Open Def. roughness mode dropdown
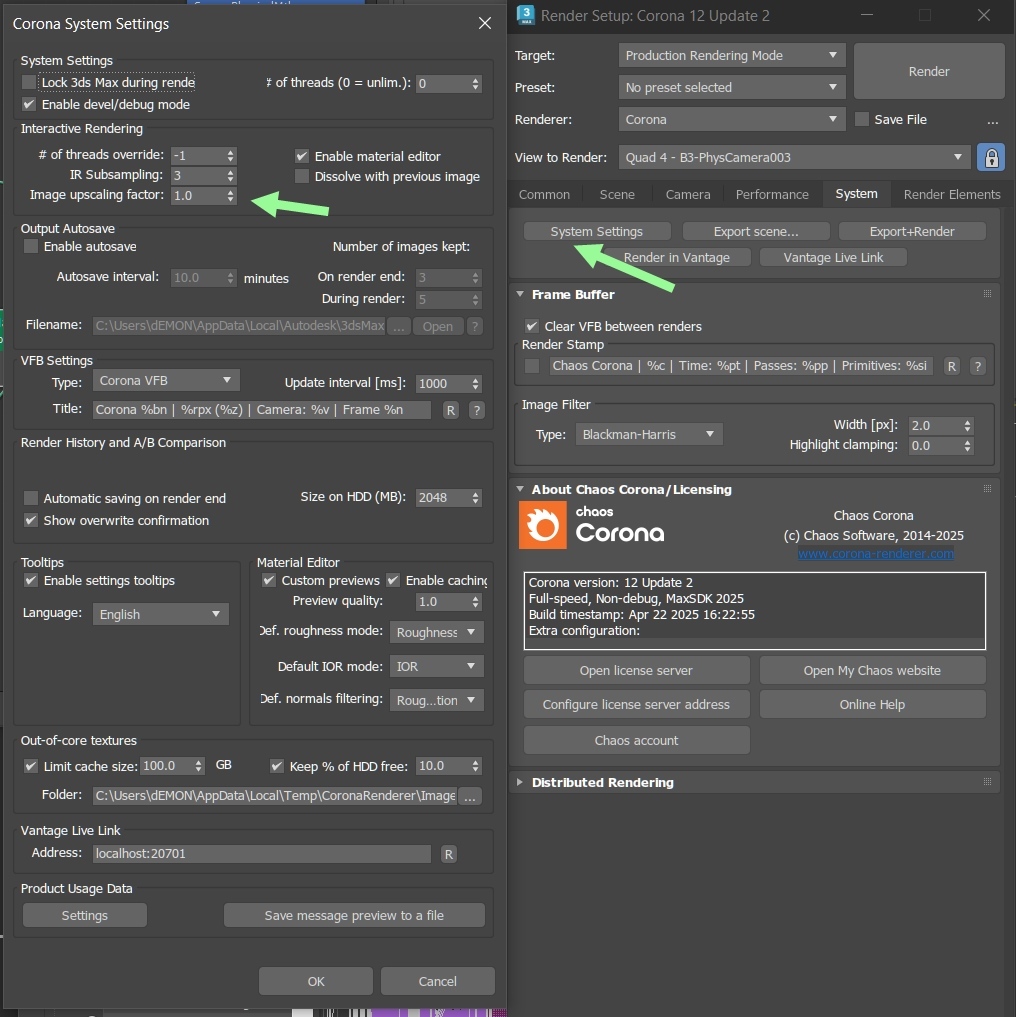 (436, 632)
